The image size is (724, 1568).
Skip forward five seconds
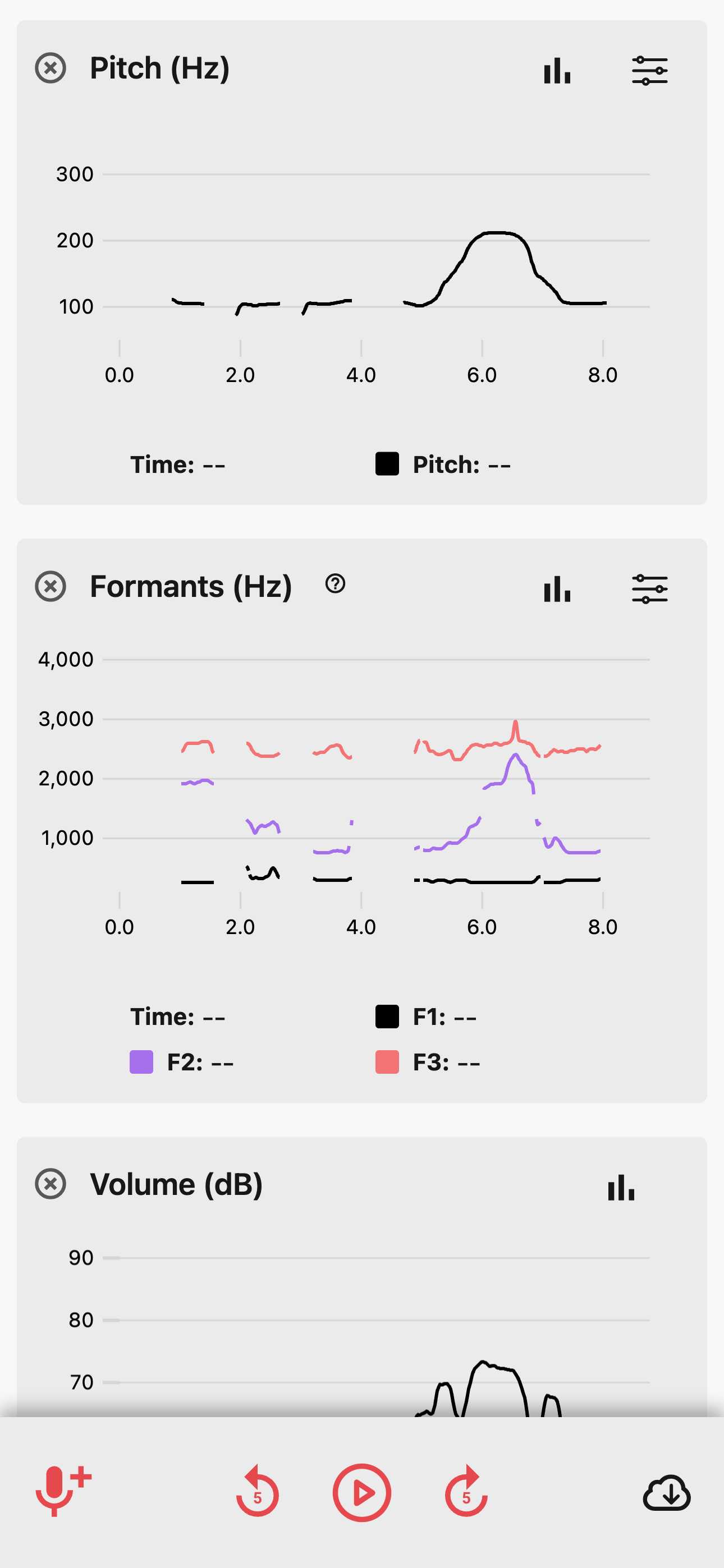pos(466,1492)
